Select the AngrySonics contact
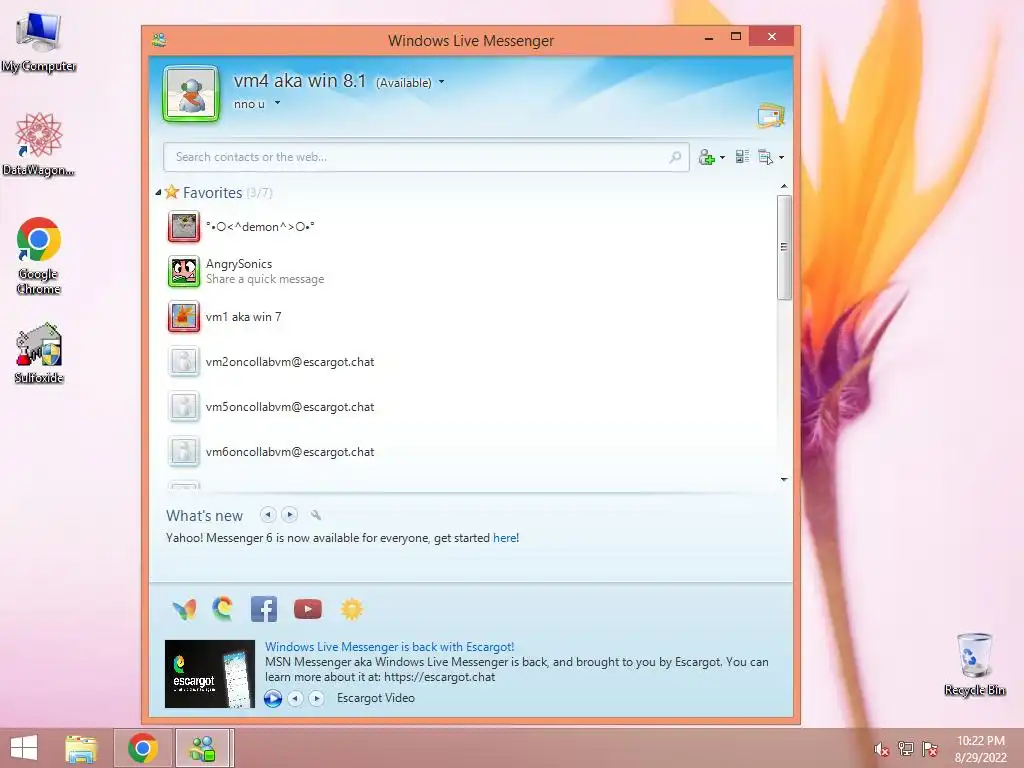The image size is (1024, 768). tap(239, 264)
